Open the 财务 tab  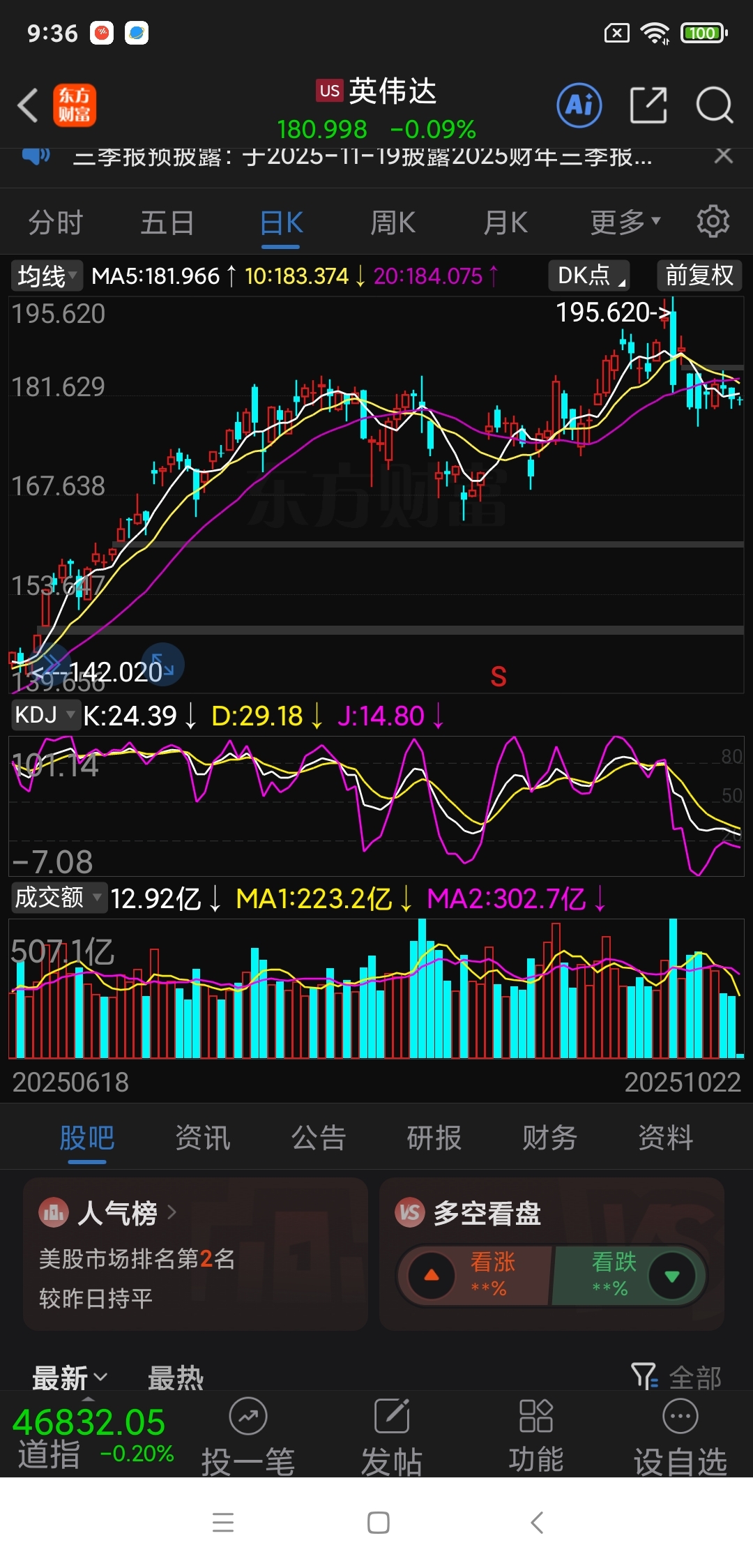549,1138
